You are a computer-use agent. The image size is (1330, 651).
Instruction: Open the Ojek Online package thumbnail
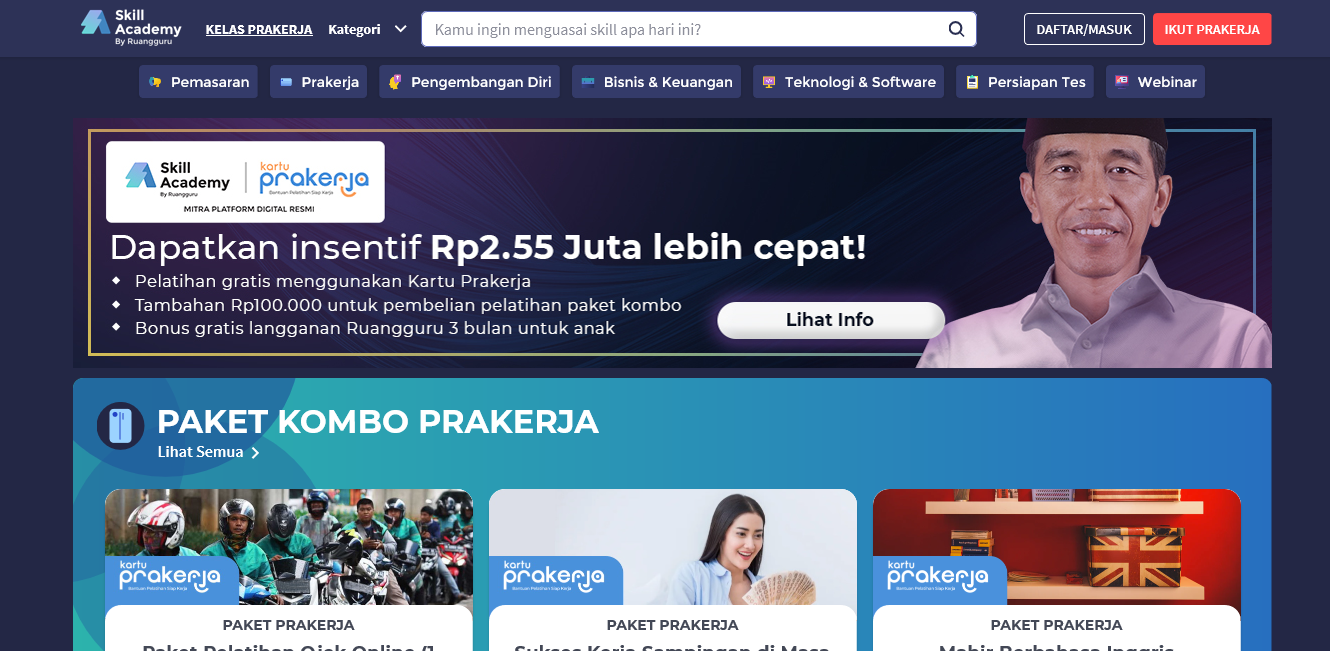coord(289,547)
